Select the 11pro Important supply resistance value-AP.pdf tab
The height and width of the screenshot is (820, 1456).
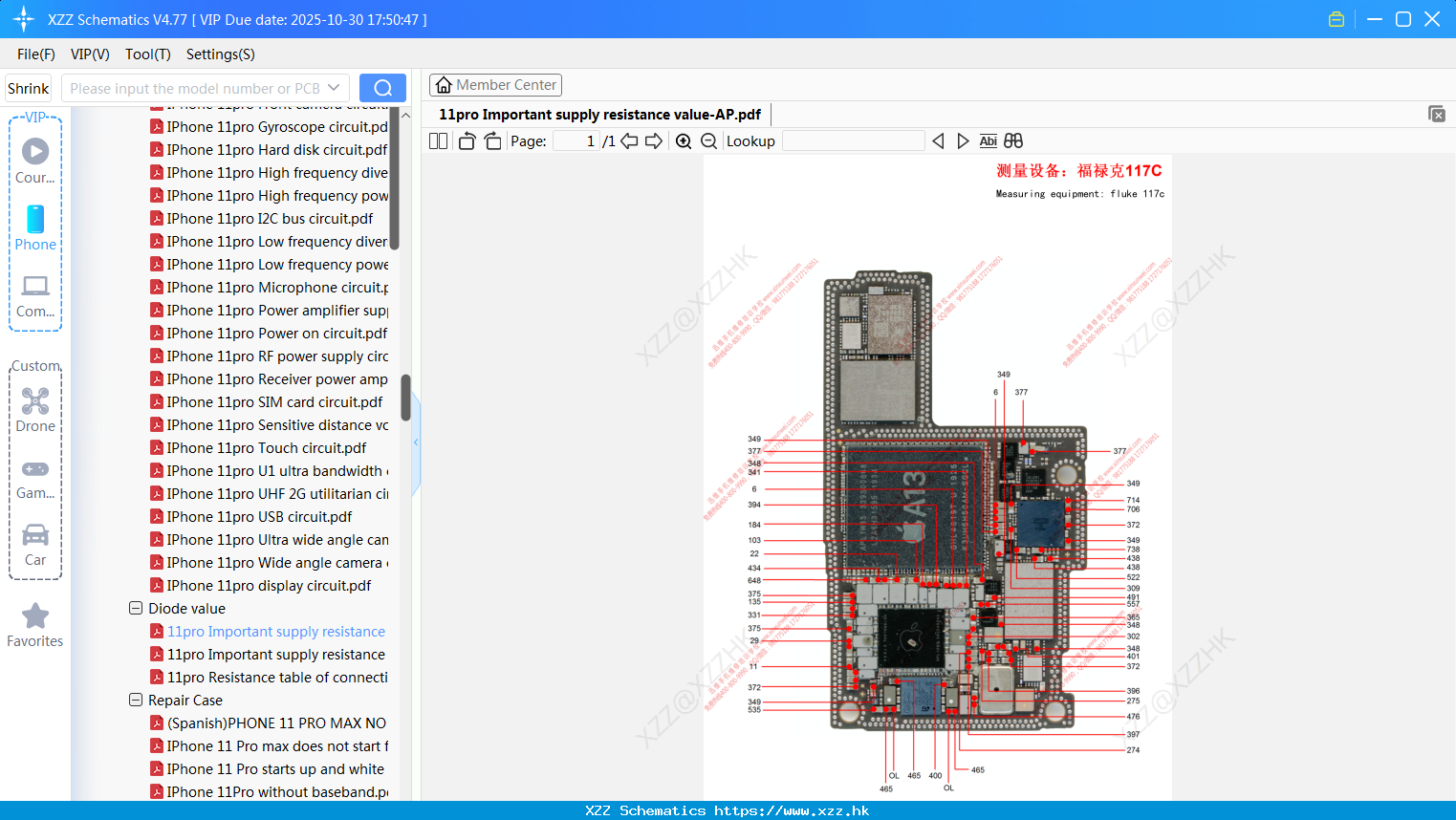pyautogui.click(x=599, y=115)
